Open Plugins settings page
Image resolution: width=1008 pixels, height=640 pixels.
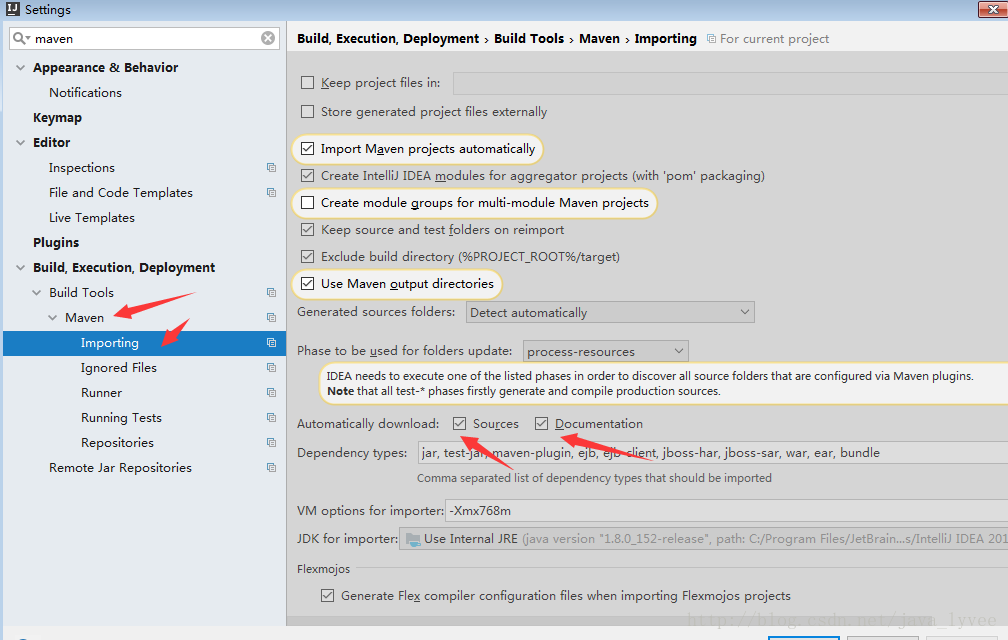pos(56,242)
